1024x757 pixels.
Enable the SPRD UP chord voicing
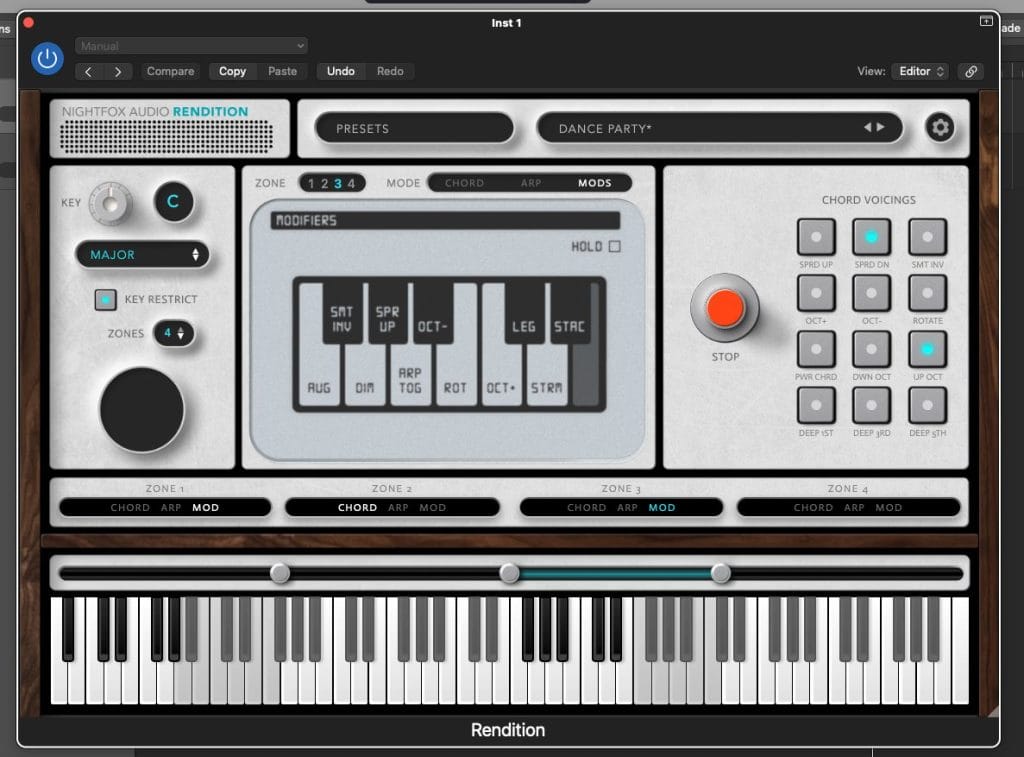[x=816, y=236]
